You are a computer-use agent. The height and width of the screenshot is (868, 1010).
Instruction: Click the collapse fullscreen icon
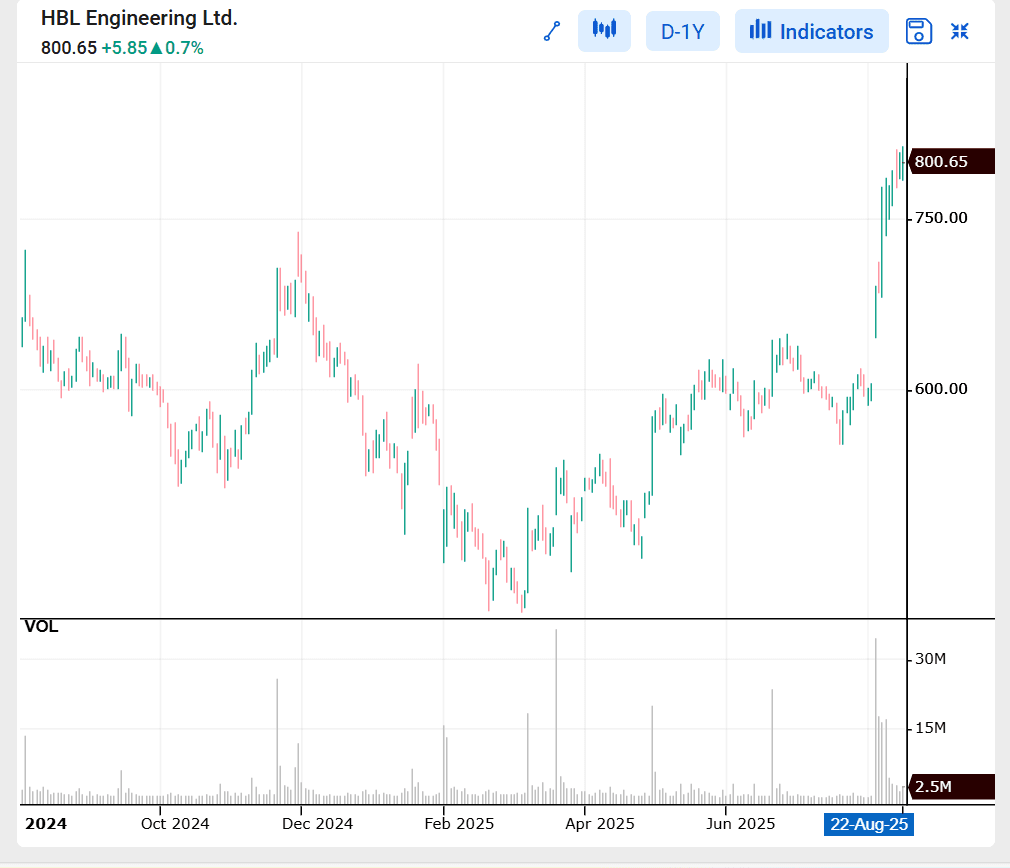coord(960,31)
